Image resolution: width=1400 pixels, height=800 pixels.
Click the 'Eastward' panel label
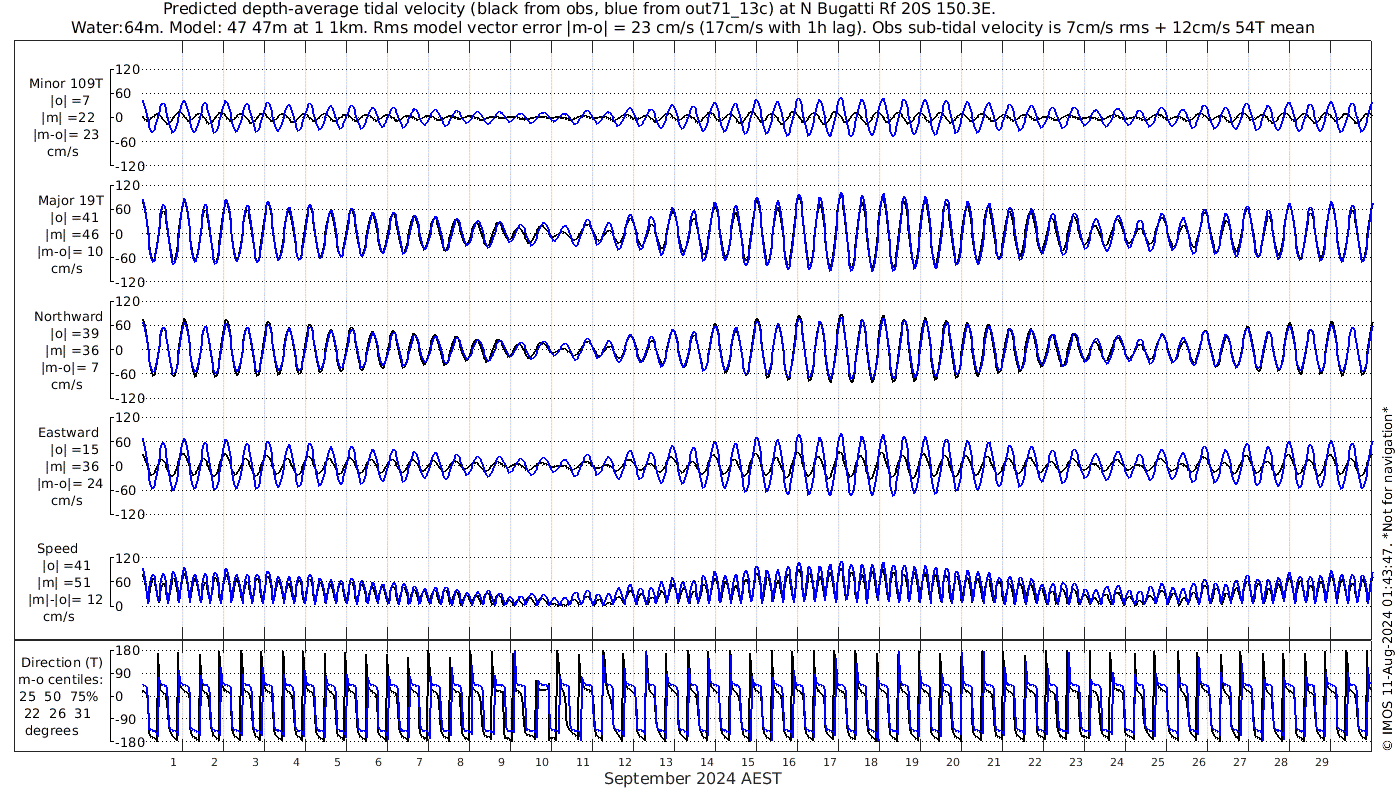coord(69,433)
